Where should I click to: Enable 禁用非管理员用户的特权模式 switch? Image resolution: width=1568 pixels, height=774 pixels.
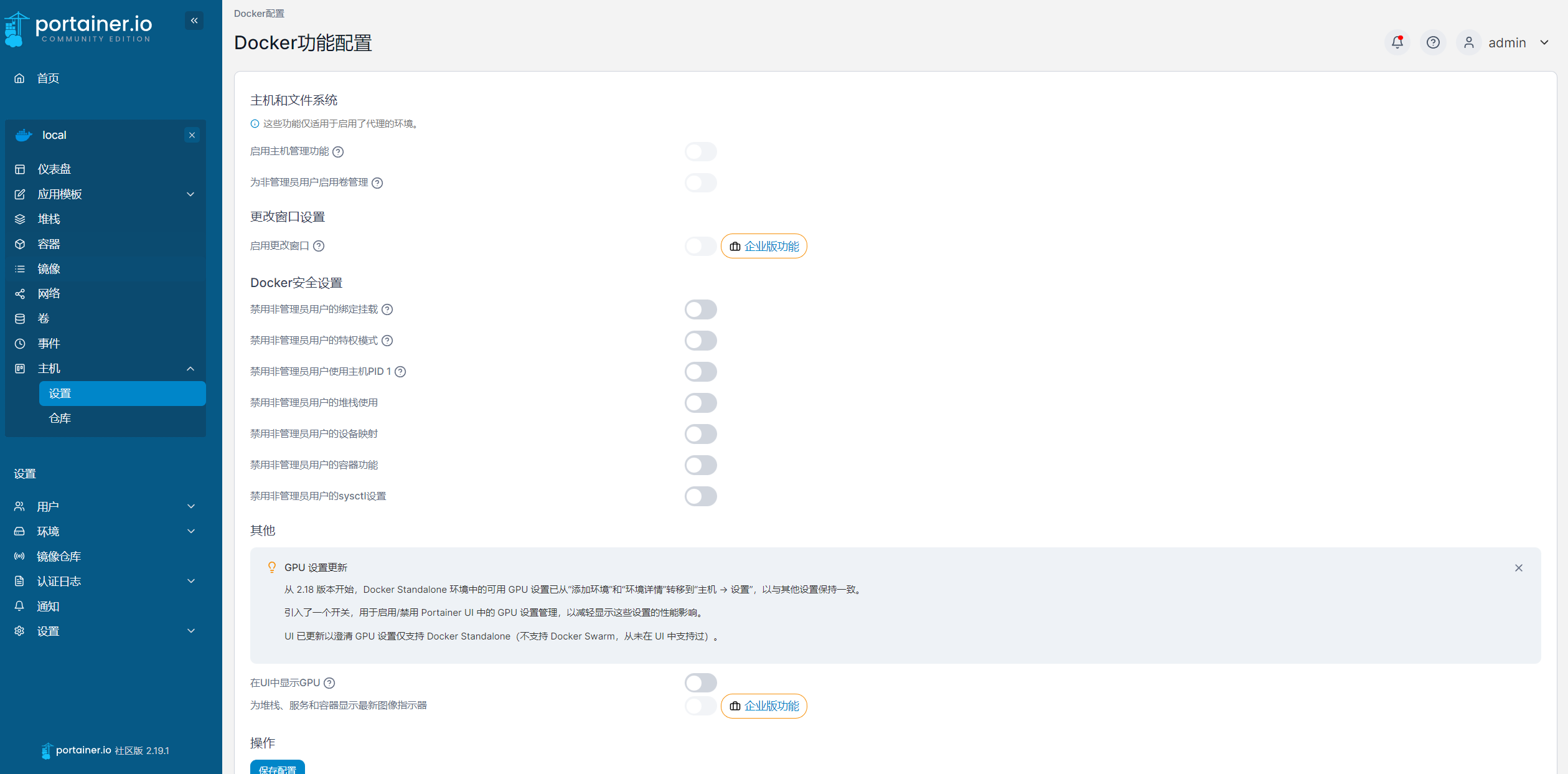click(x=700, y=341)
